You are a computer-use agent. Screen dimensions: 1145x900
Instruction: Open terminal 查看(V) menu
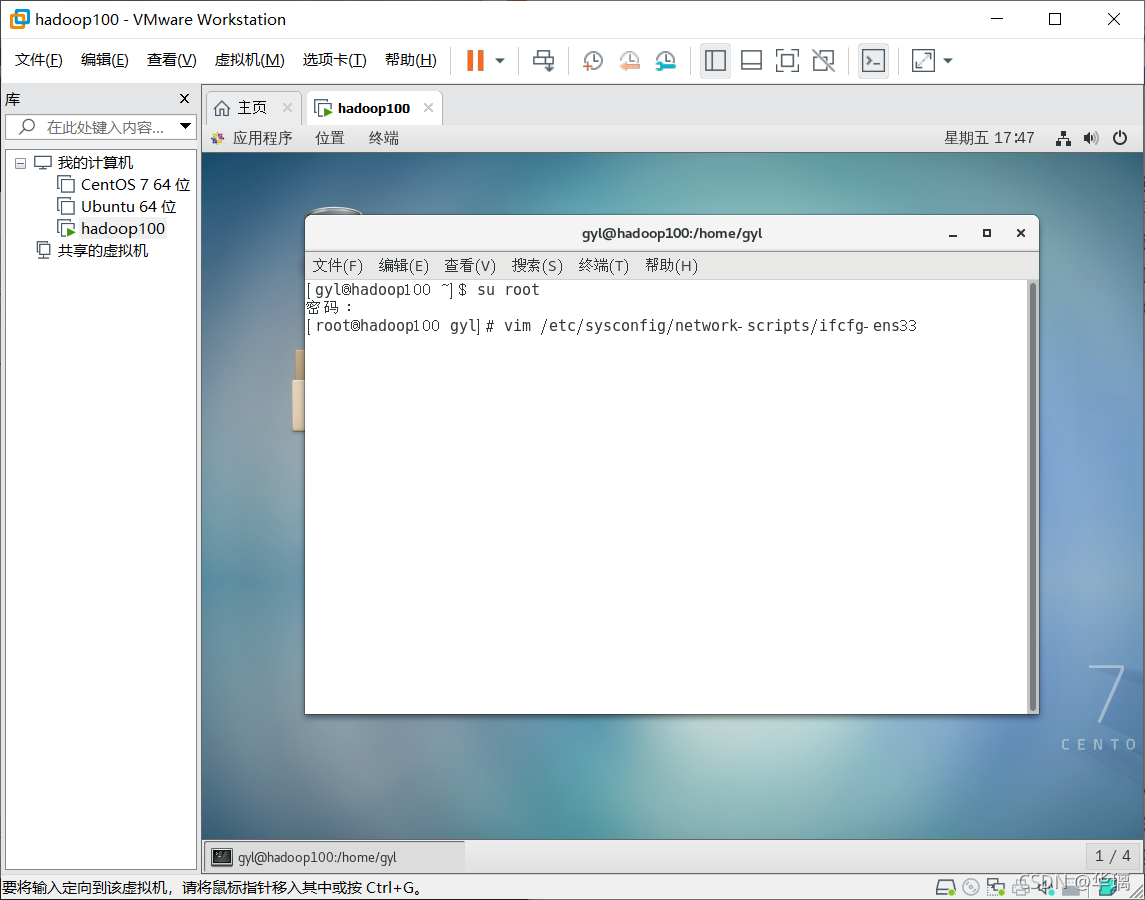tap(470, 265)
